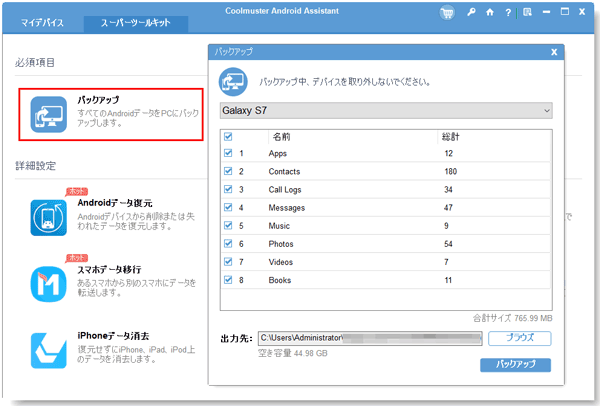Uncheck the Call Logs checkbox
Viewport: 600px width, 406px height.
(x=228, y=189)
